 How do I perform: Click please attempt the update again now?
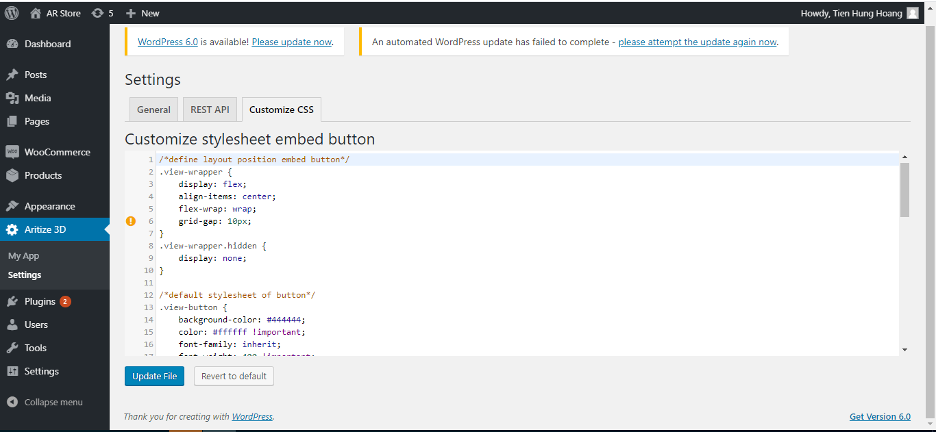(697, 42)
